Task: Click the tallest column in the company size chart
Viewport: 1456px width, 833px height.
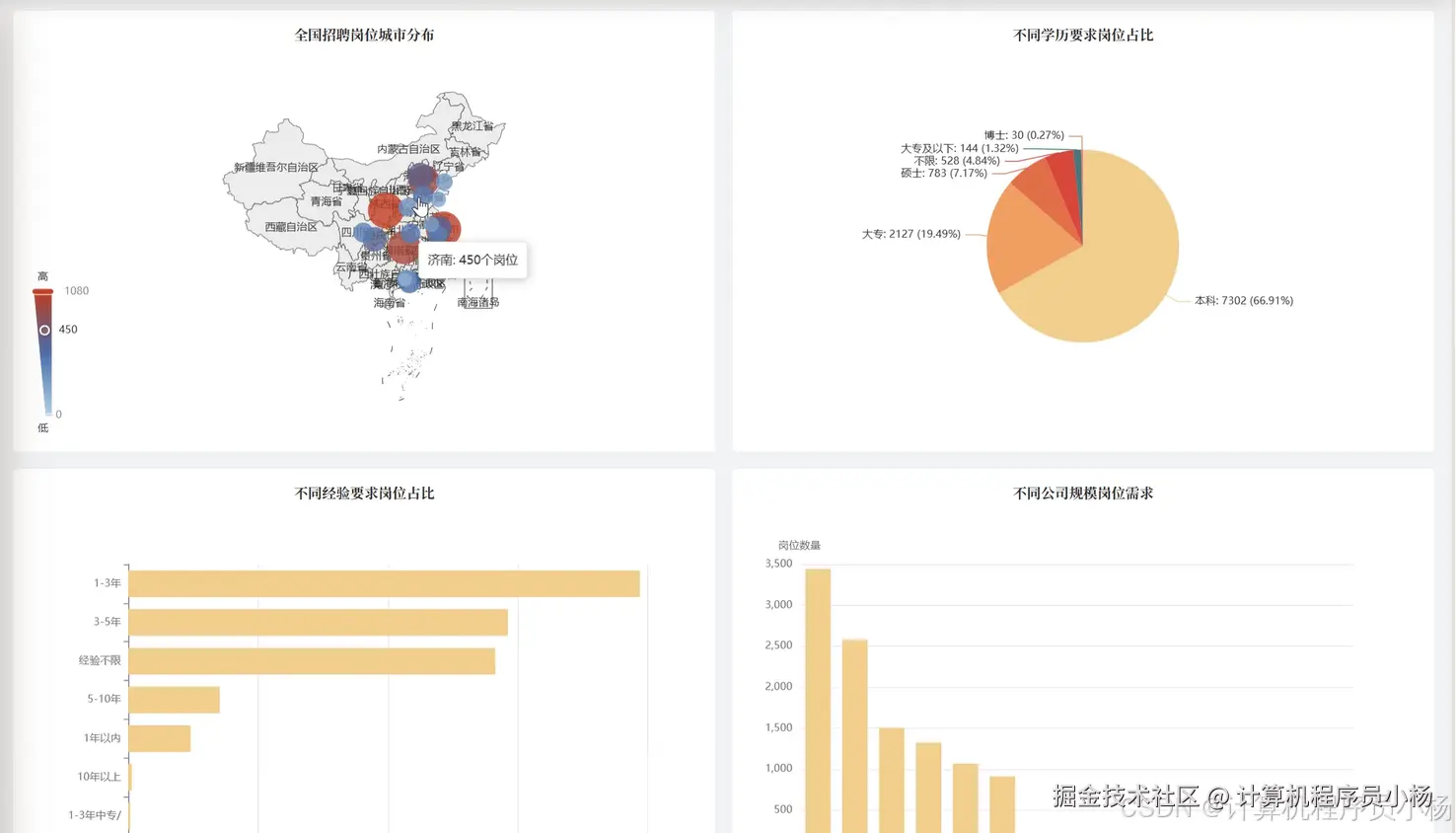Action: pos(818,701)
